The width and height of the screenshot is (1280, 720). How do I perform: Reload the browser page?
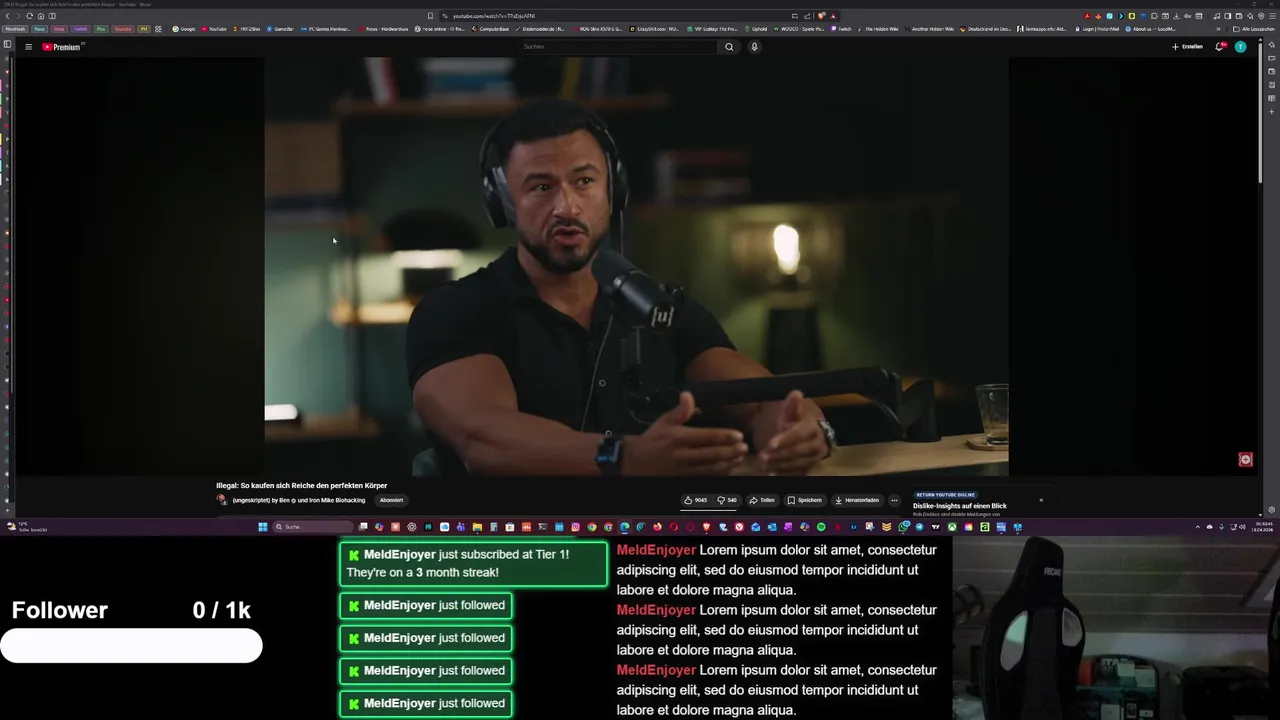pyautogui.click(x=30, y=16)
